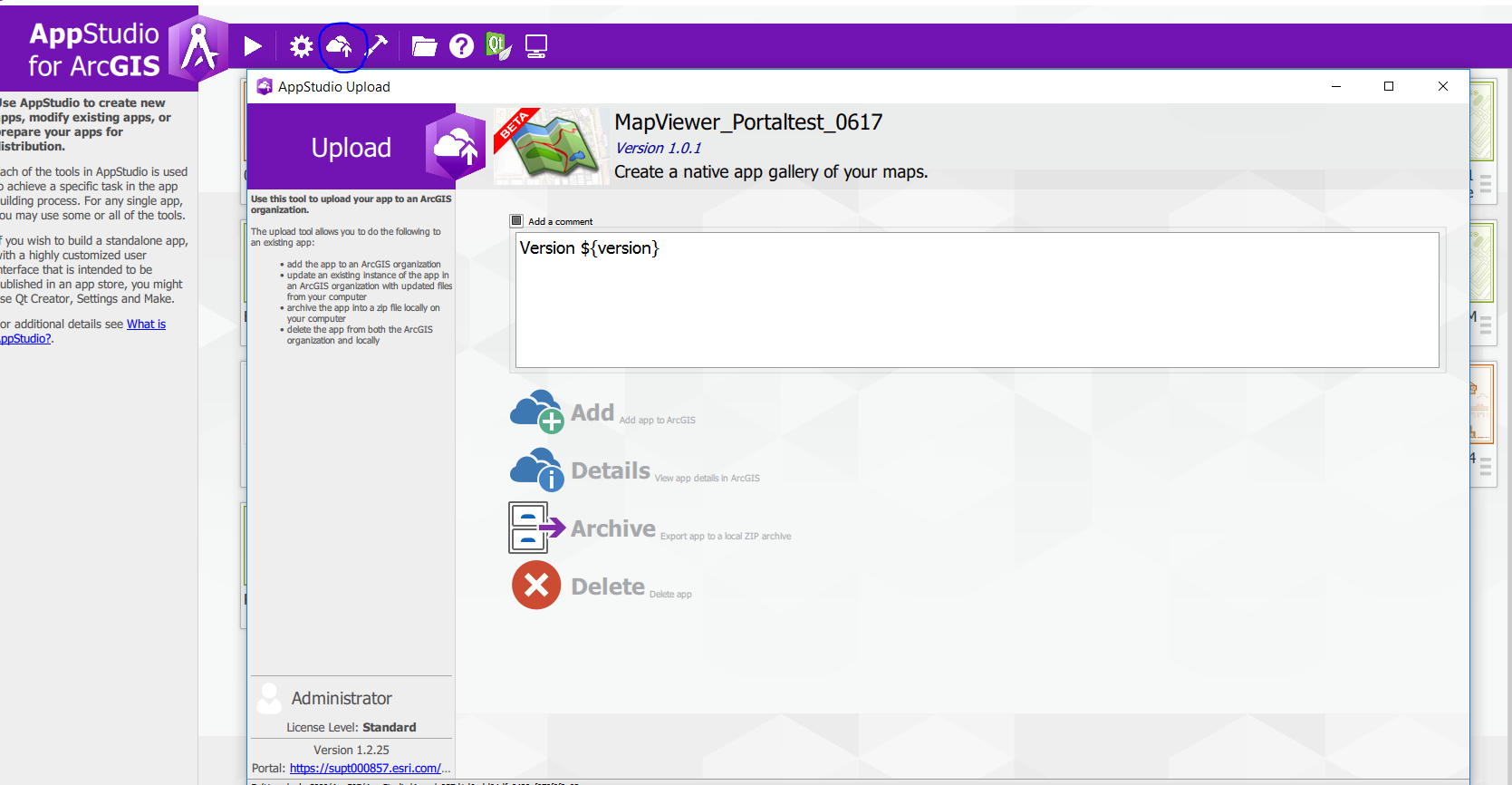Viewport: 1512px width, 785px height.
Task: Select the MapViewer beta app thumbnail
Action: [x=552, y=146]
